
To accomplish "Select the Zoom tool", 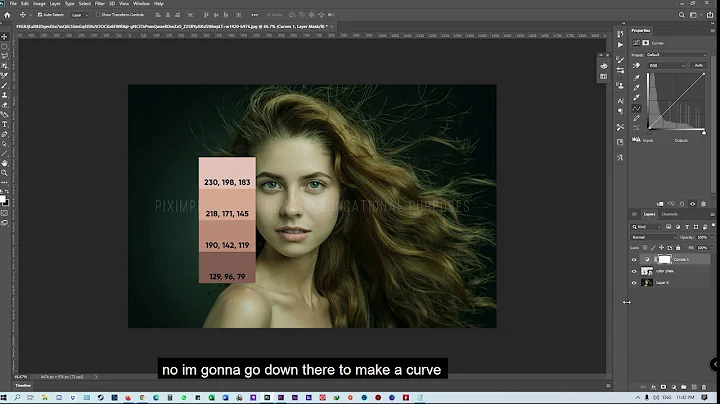I will click(x=5, y=173).
